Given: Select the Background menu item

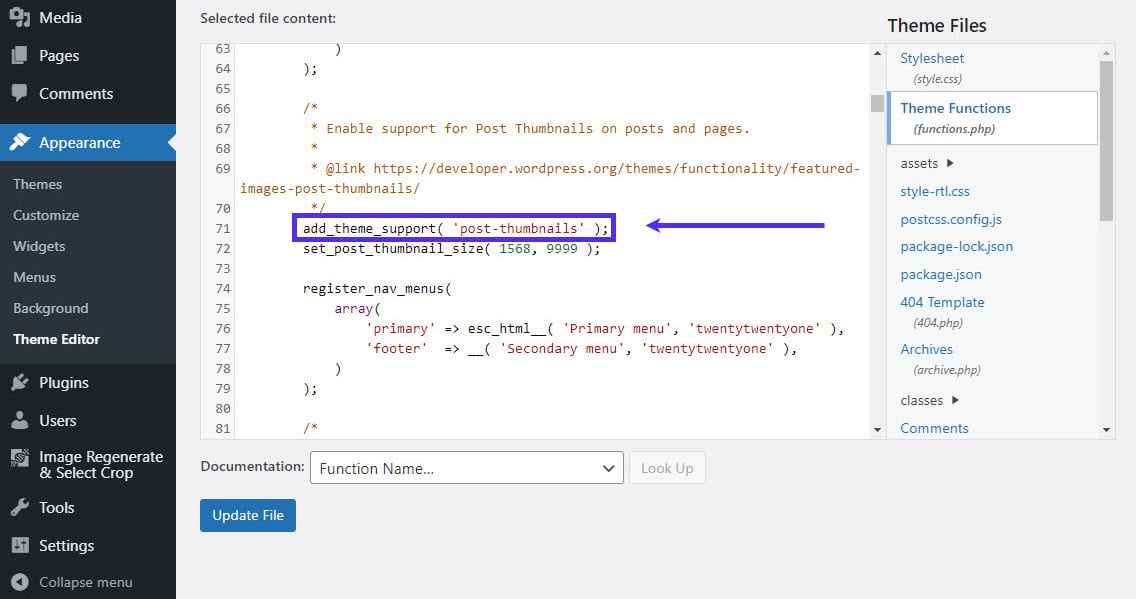Looking at the screenshot, I should [51, 308].
